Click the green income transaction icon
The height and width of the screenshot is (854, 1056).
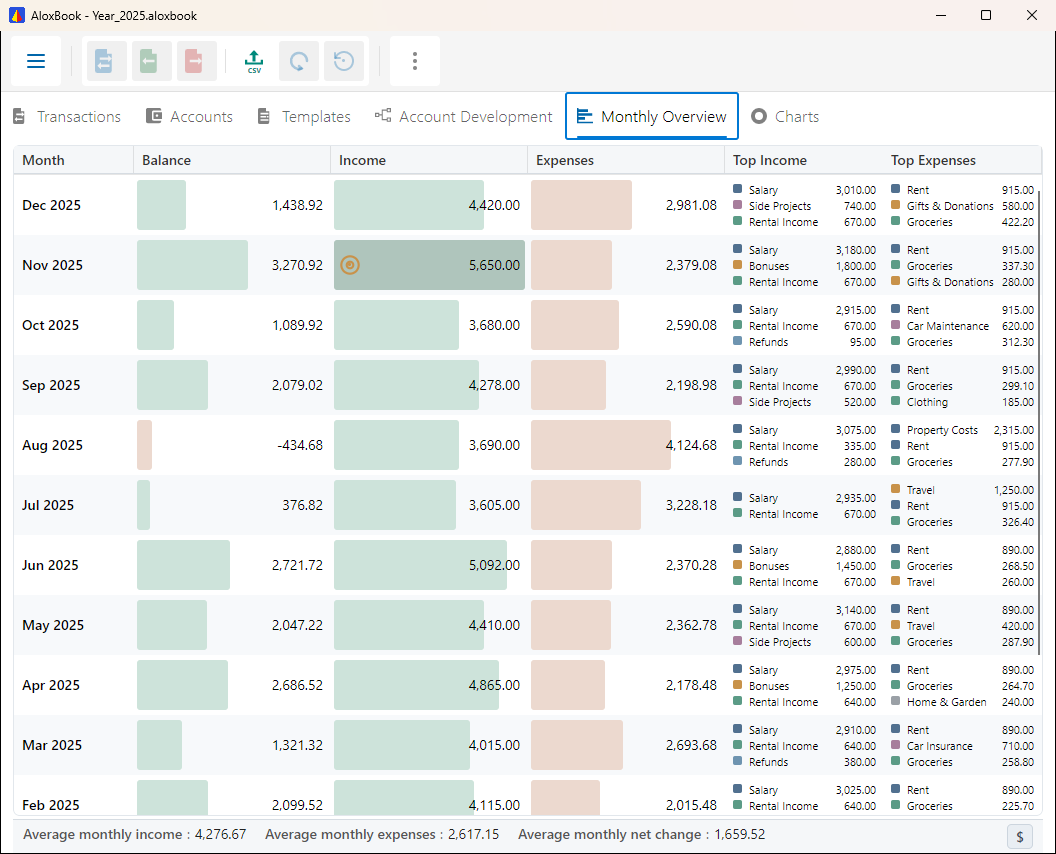tap(152, 61)
